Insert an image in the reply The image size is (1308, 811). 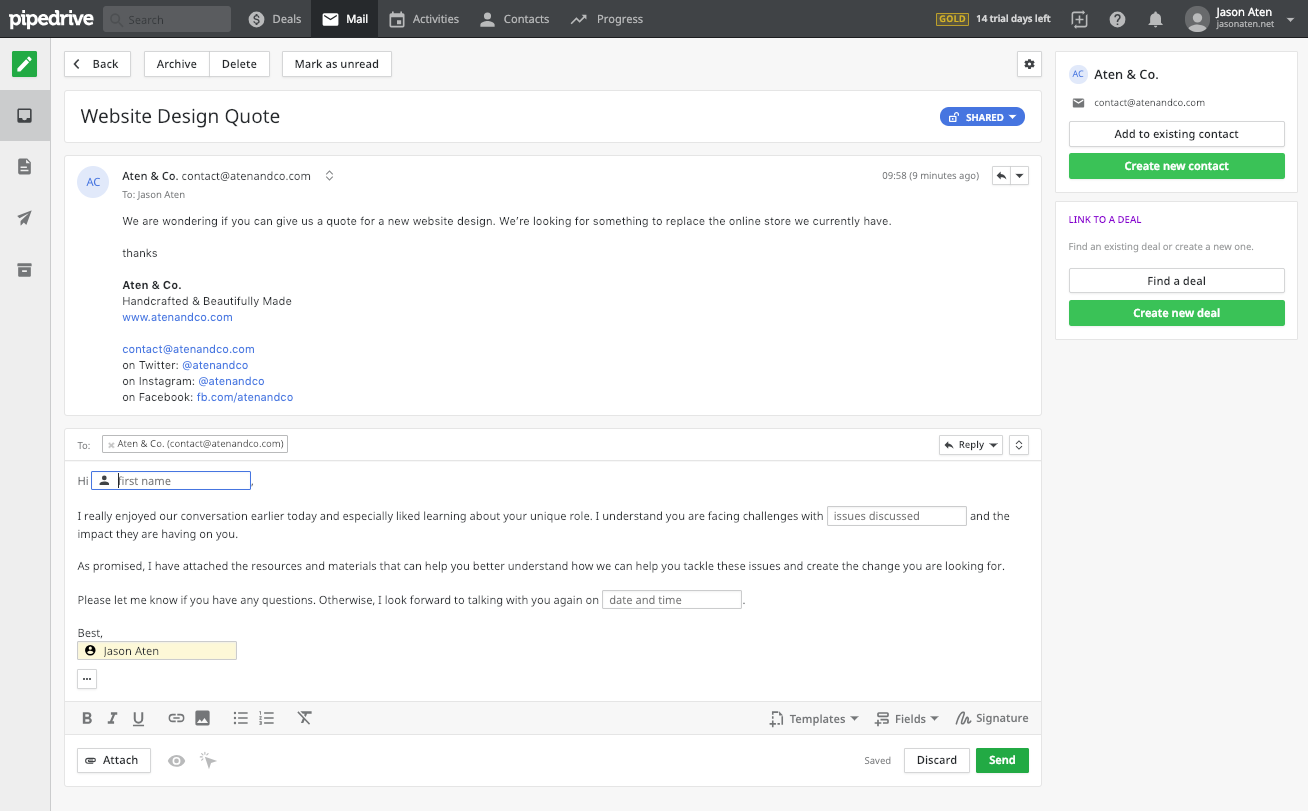click(x=202, y=718)
